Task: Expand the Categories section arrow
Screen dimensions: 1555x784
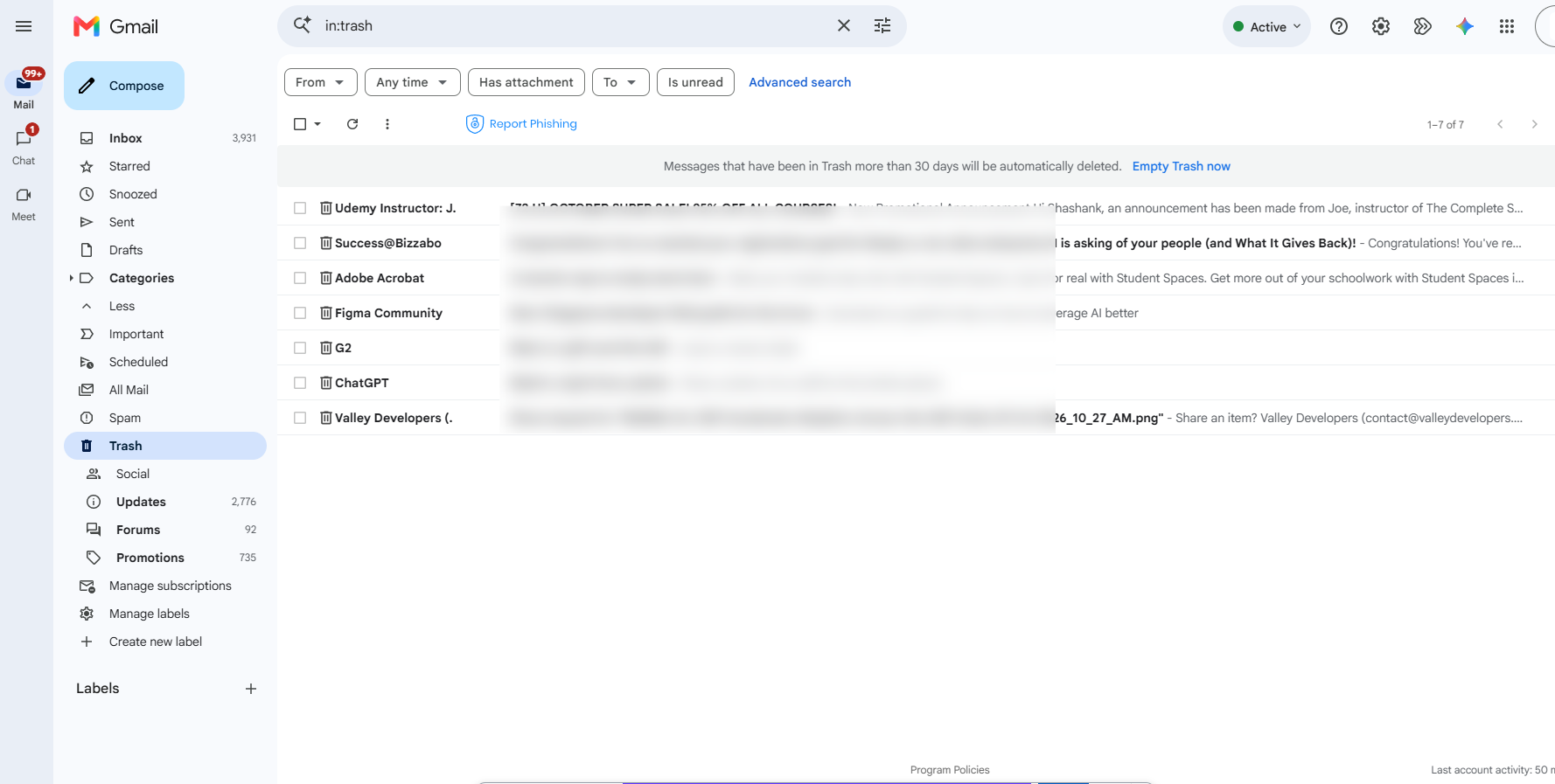Action: click(71, 278)
